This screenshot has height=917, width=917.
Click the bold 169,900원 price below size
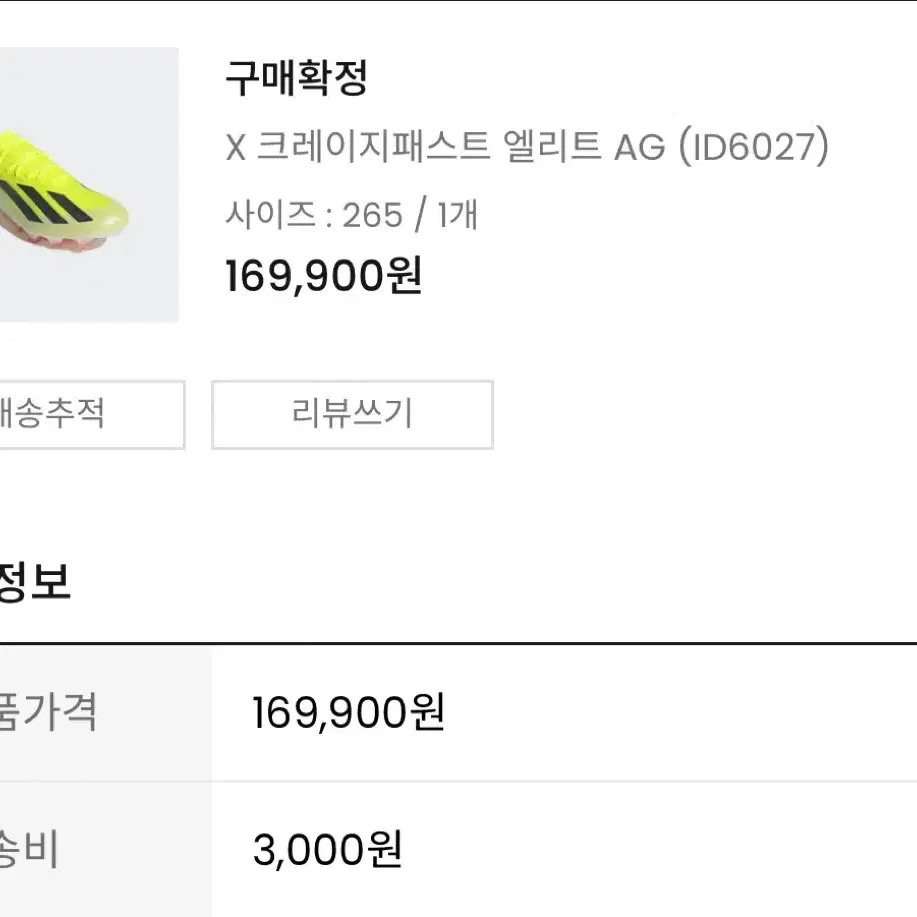pos(323,275)
